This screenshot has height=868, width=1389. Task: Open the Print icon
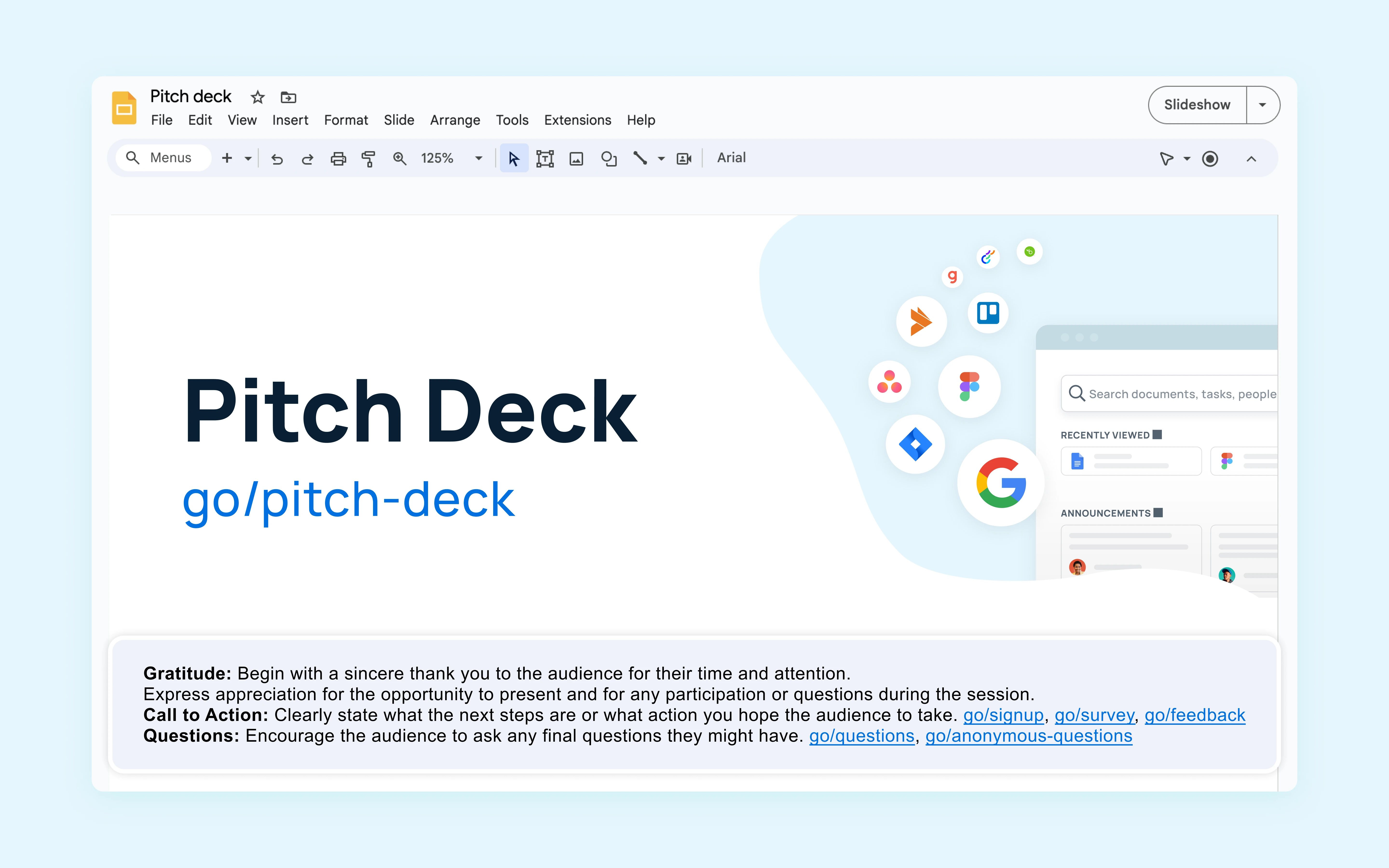coord(339,158)
